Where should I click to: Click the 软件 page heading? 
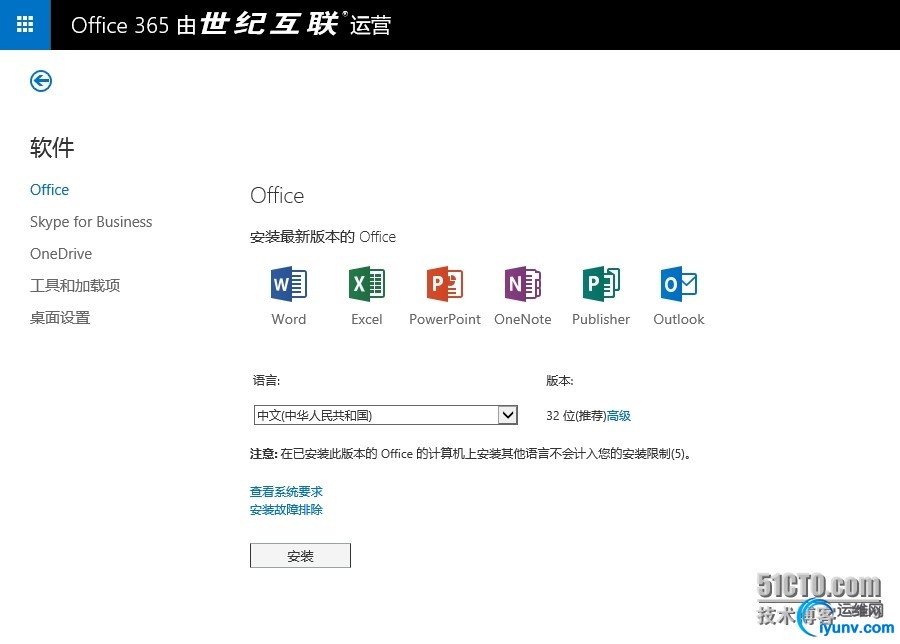tap(52, 148)
